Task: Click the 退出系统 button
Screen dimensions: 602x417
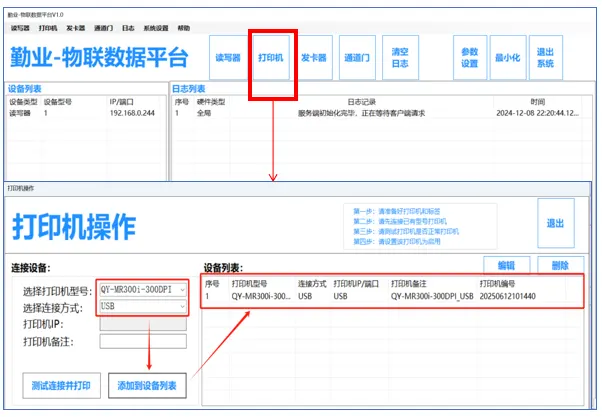Action: coord(546,57)
